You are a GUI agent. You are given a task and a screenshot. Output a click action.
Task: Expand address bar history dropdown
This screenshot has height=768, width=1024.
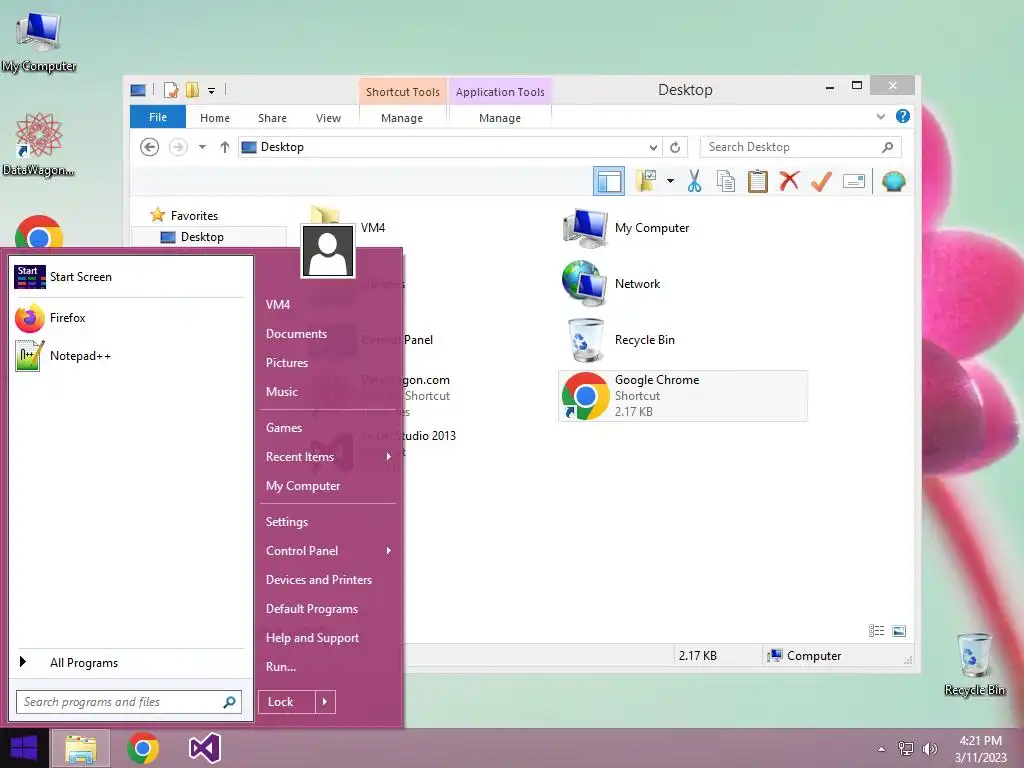[x=652, y=147]
